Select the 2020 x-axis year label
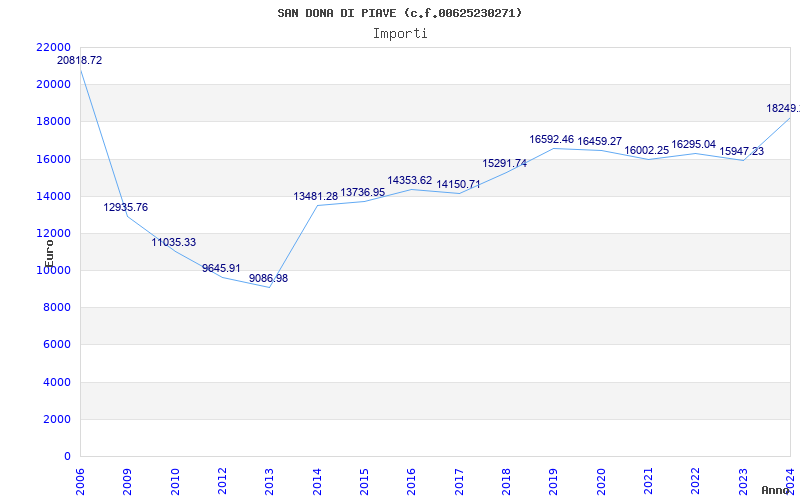 coord(601,481)
